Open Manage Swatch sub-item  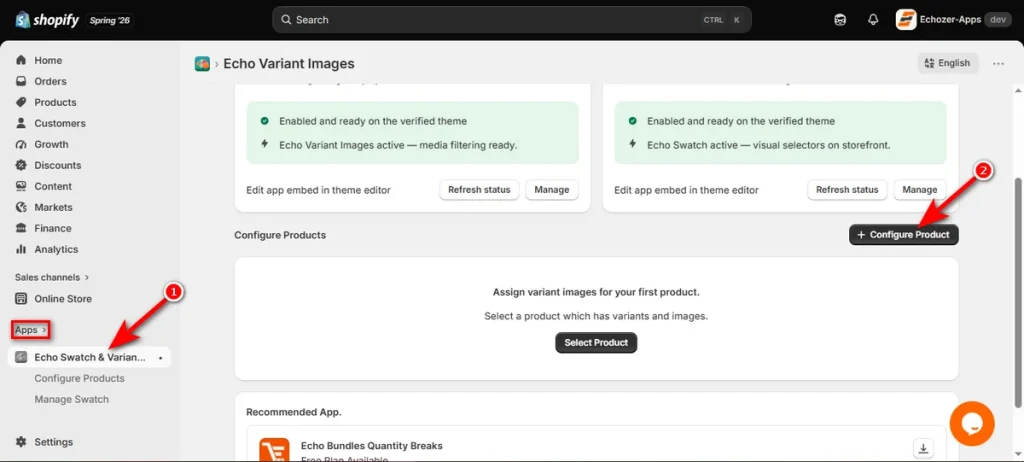pyautogui.click(x=72, y=399)
